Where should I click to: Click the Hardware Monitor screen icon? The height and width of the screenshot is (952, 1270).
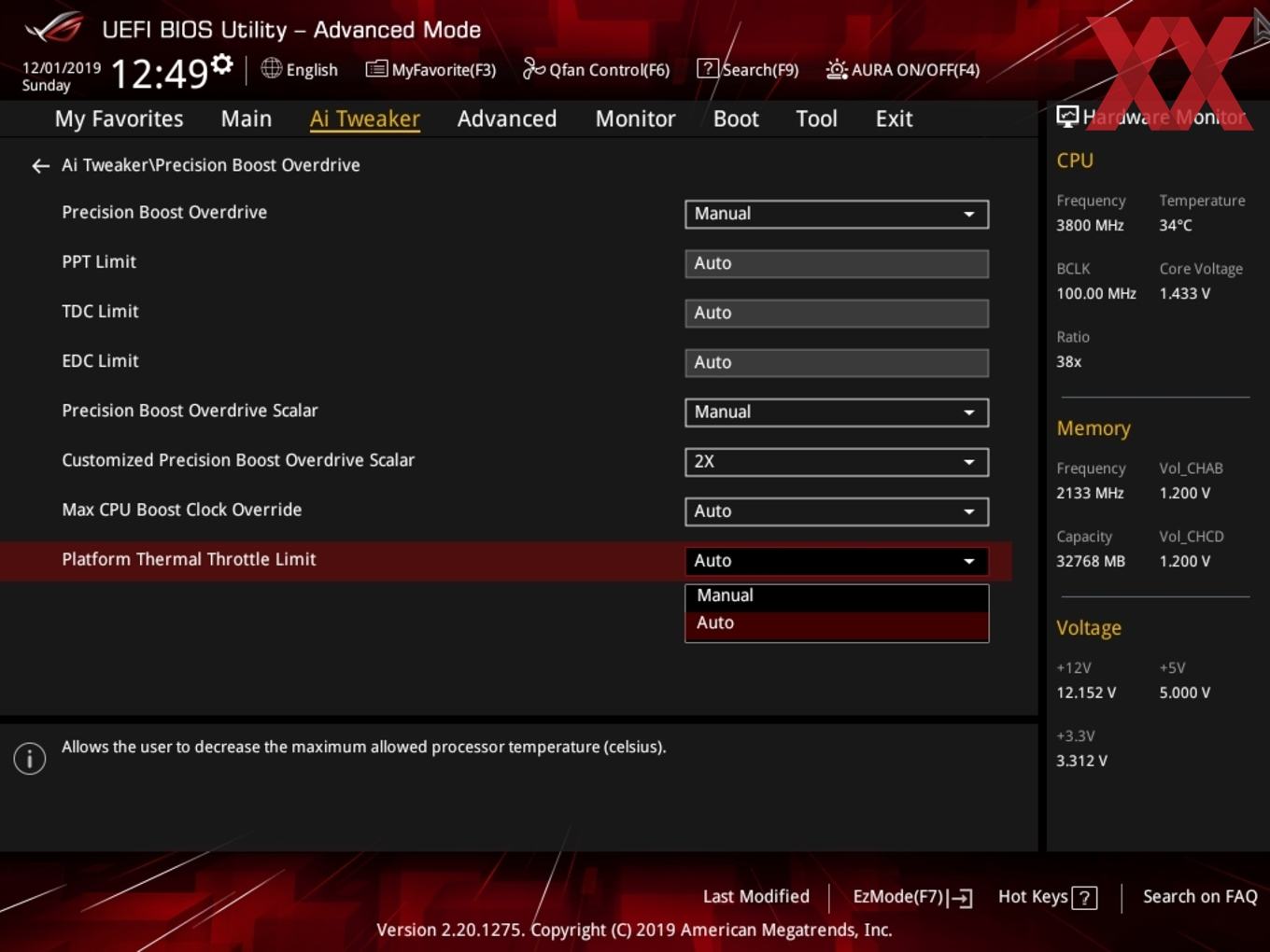tap(1066, 117)
